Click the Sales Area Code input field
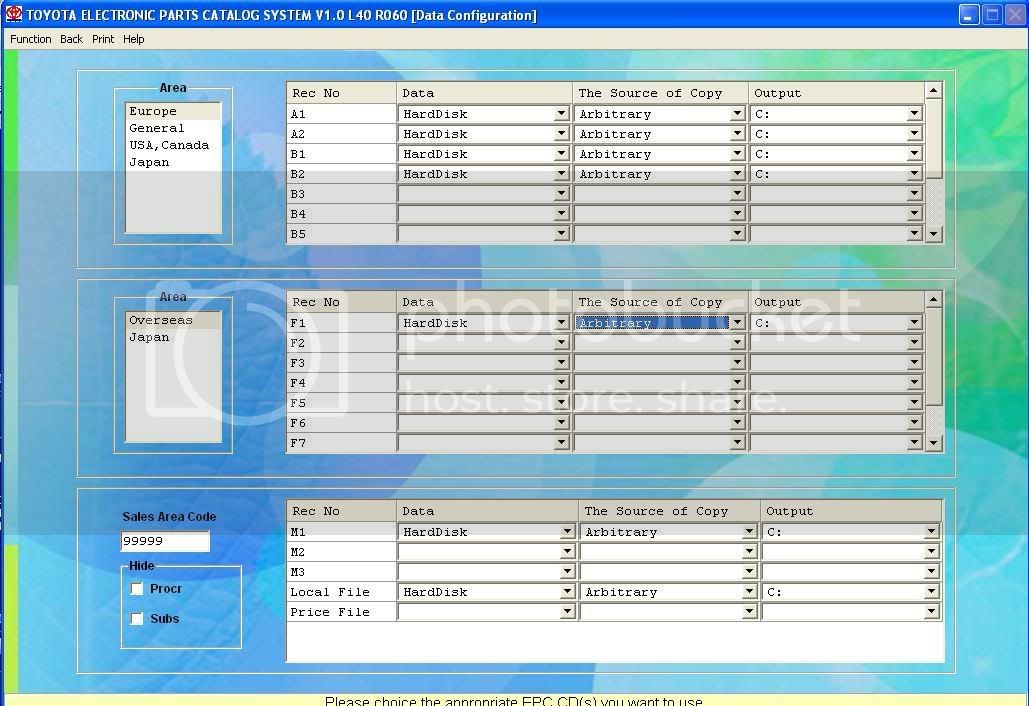The width and height of the screenshot is (1029, 706). [x=165, y=541]
